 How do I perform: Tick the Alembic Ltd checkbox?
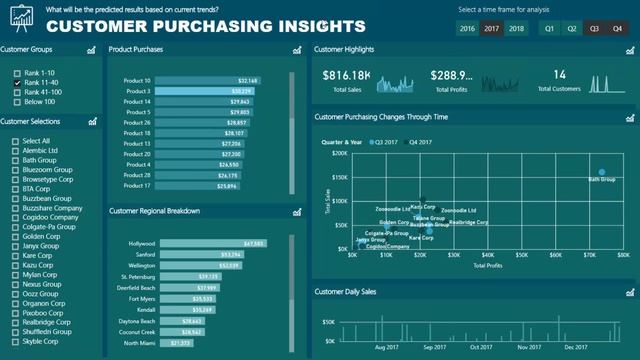16,151
